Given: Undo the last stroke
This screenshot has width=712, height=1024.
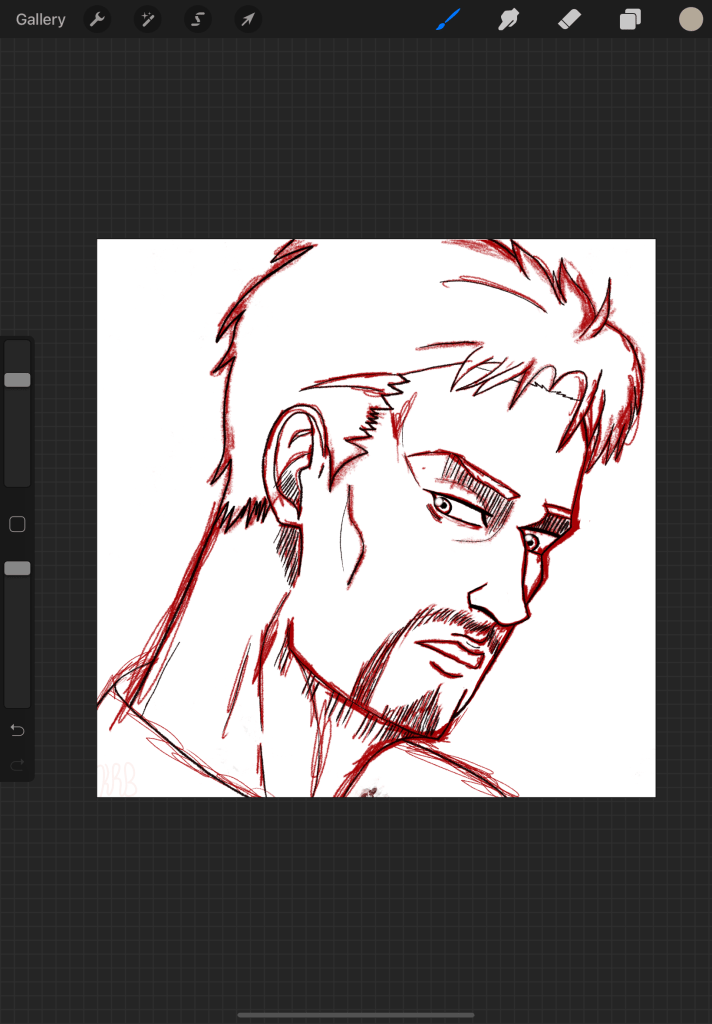Looking at the screenshot, I should coord(18,730).
